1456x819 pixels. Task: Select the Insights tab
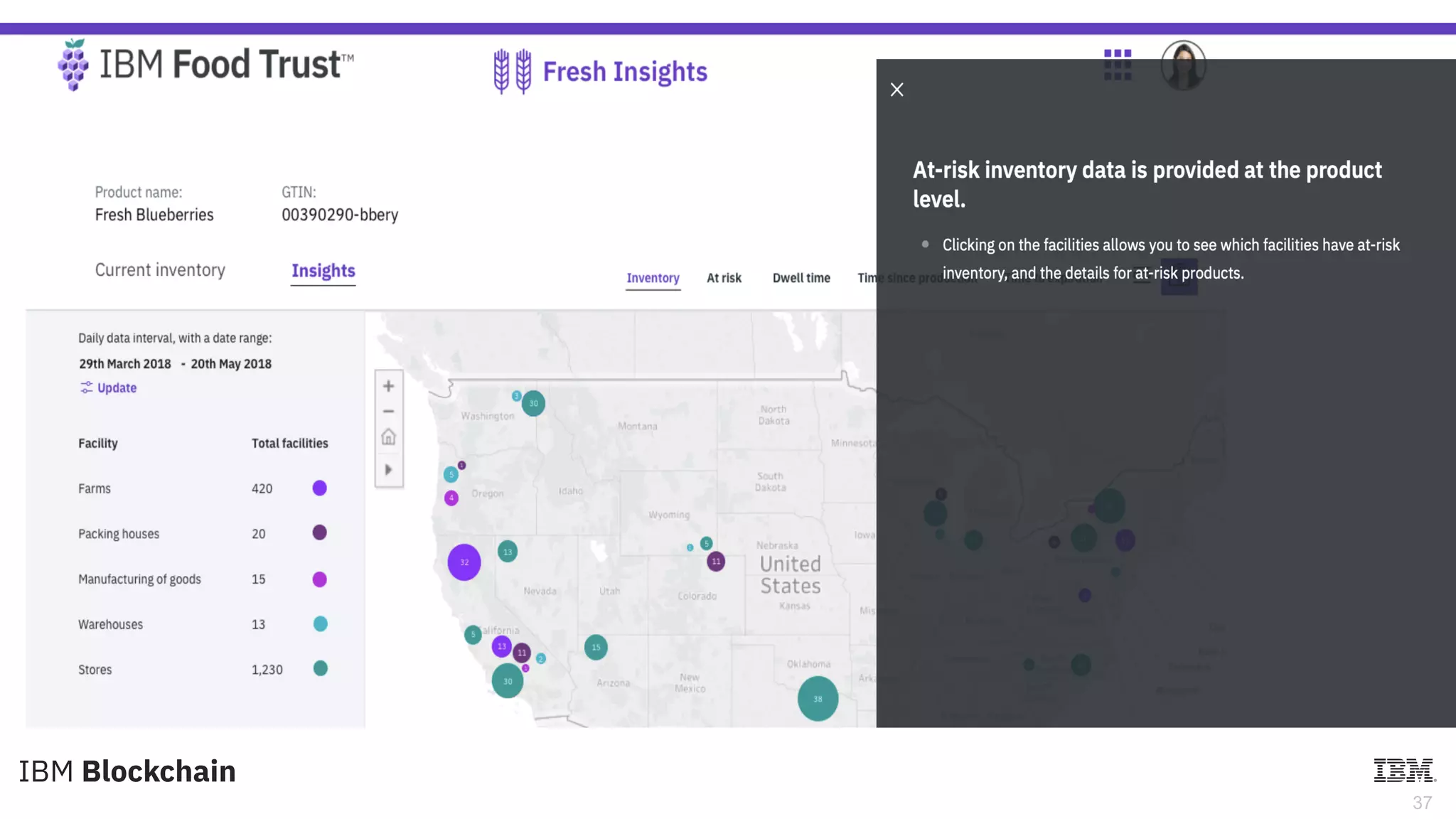[x=323, y=271]
